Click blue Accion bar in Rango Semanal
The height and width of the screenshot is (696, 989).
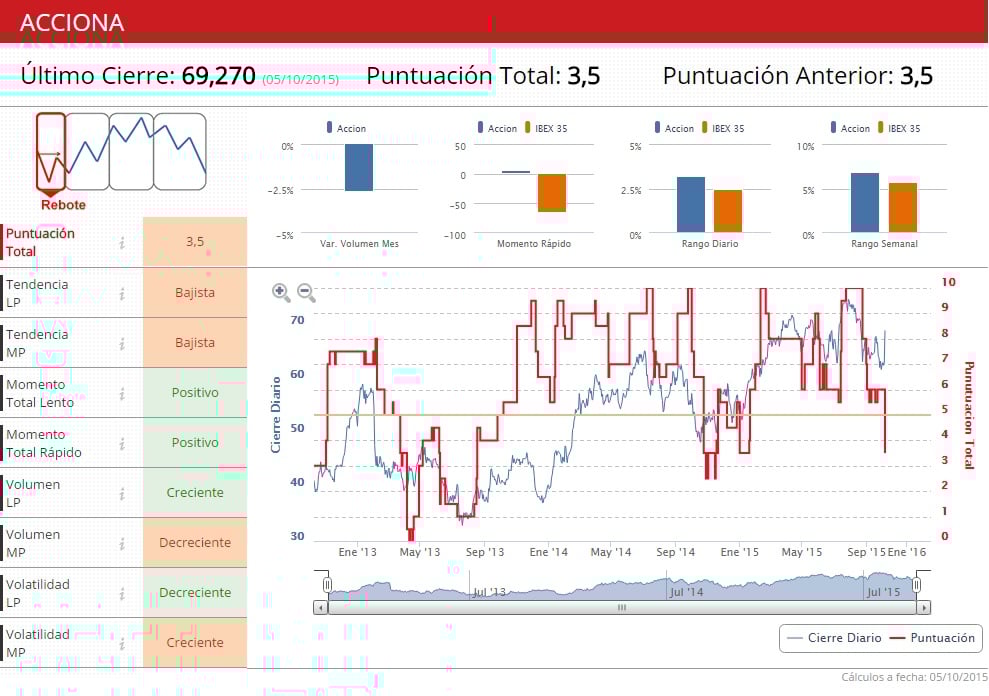coord(865,203)
